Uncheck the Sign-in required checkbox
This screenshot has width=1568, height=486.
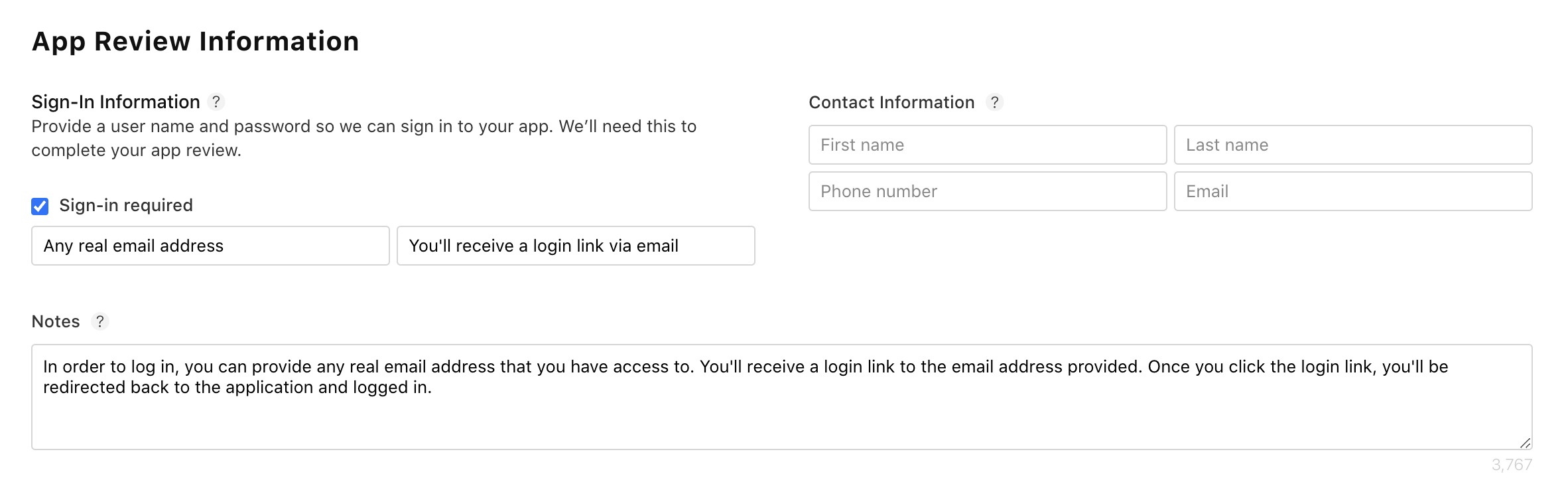(x=39, y=206)
